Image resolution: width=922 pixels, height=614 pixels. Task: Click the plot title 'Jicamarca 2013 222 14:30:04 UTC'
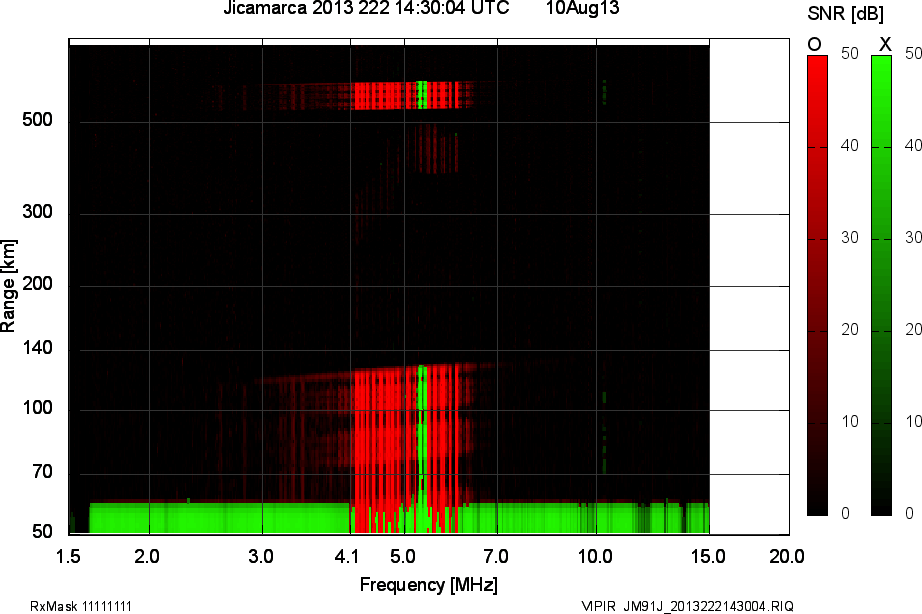click(366, 8)
